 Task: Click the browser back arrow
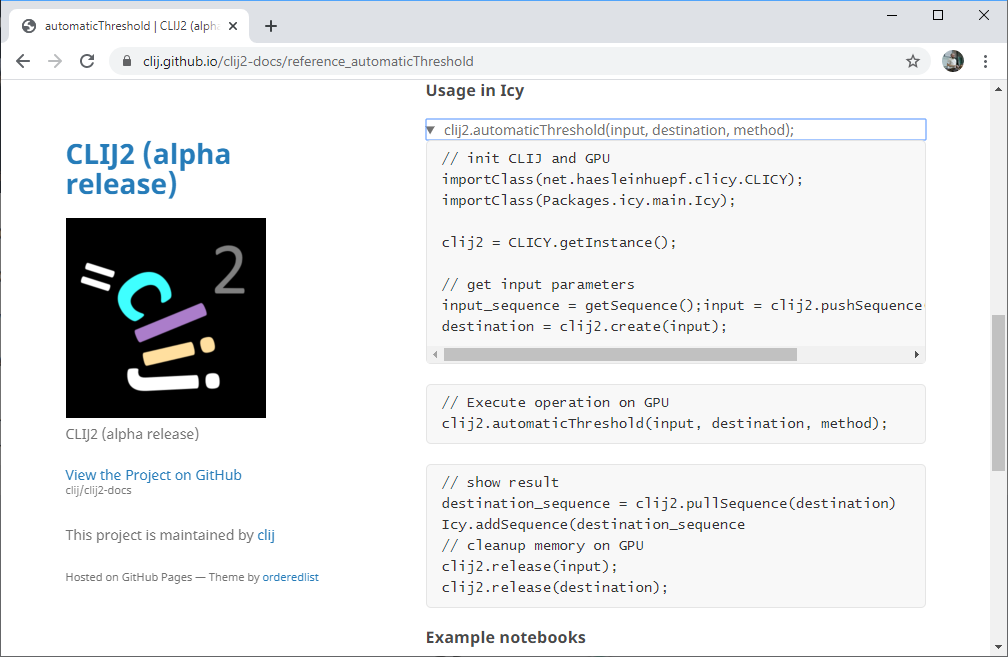coord(23,61)
